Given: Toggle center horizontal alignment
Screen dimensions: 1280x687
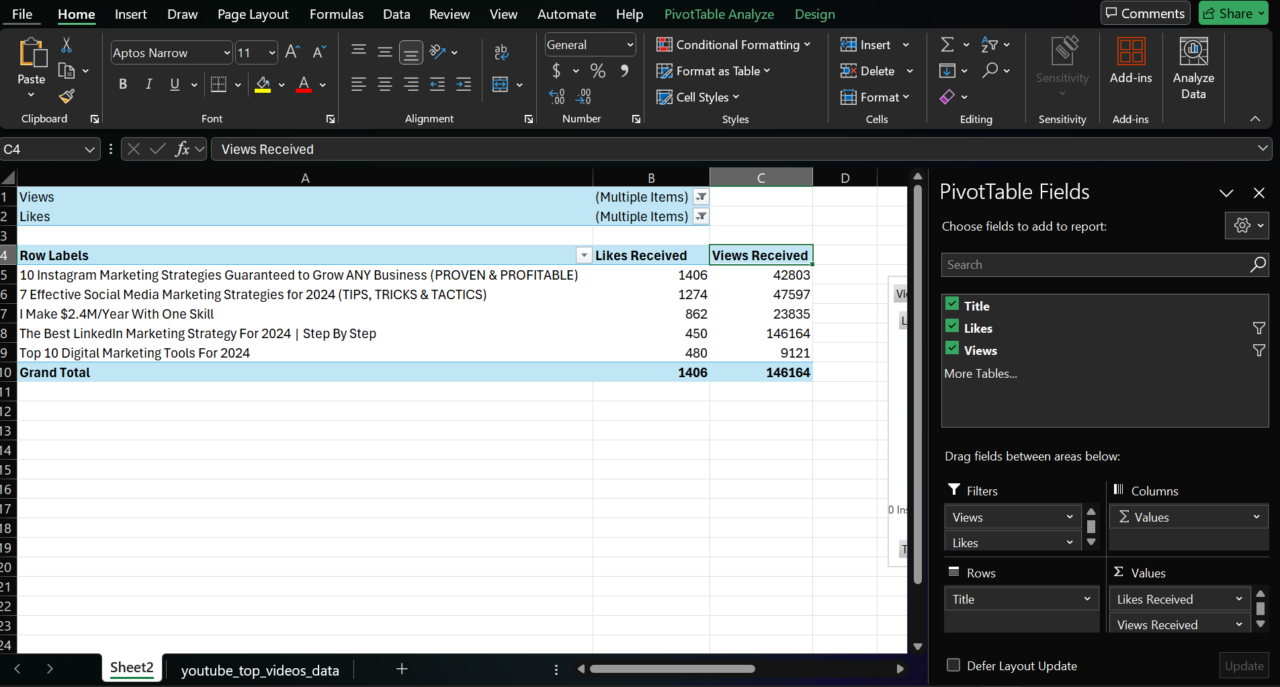Looking at the screenshot, I should 384,84.
